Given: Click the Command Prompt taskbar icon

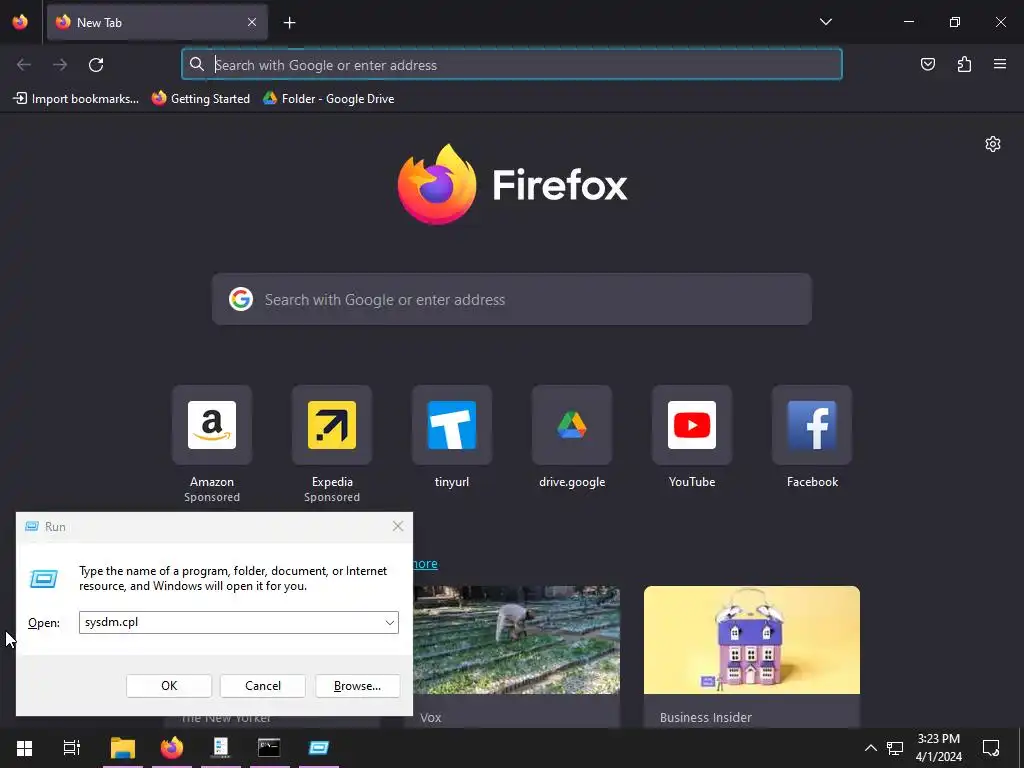Looking at the screenshot, I should pyautogui.click(x=269, y=748).
